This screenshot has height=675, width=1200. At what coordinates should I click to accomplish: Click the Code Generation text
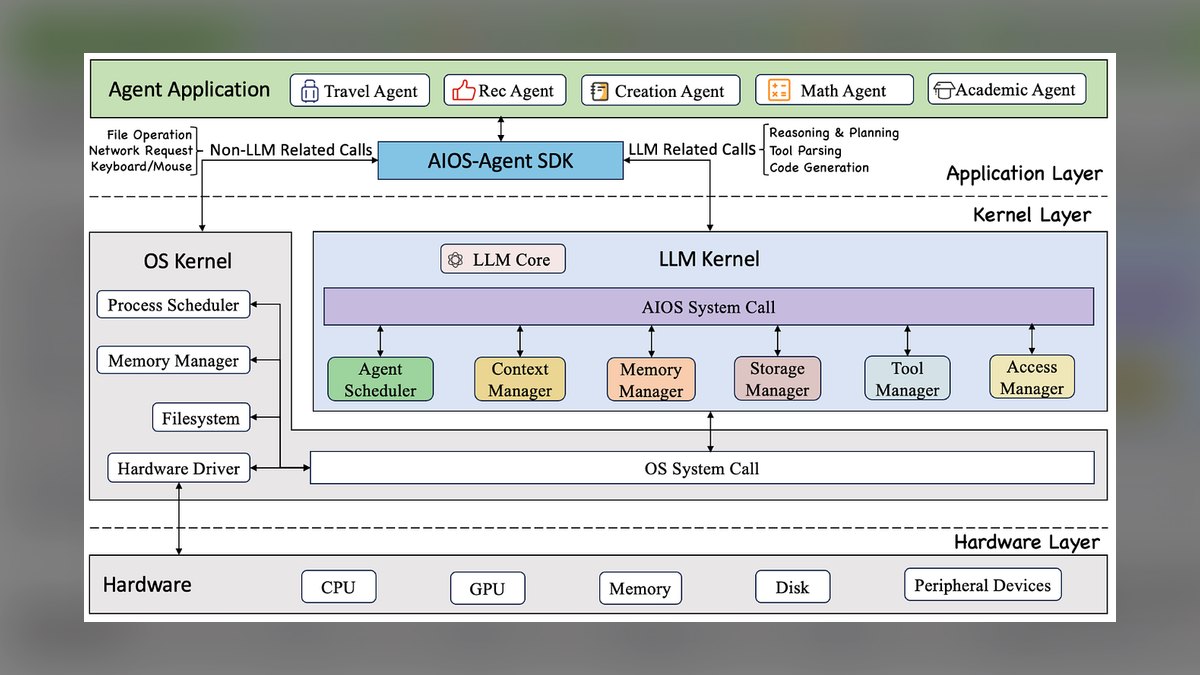819,168
